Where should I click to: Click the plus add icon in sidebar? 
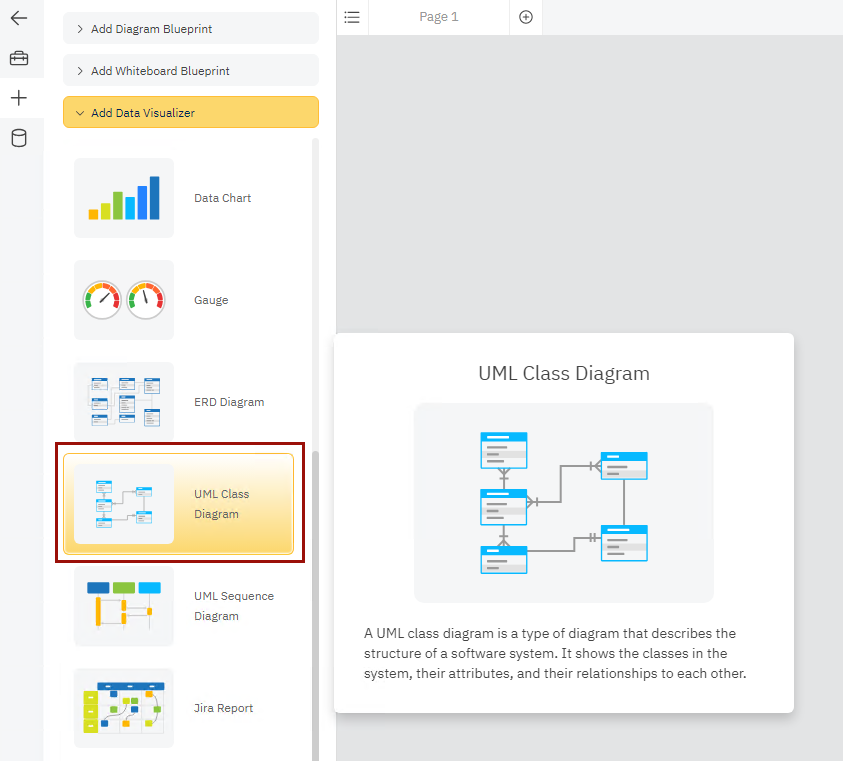(x=19, y=98)
